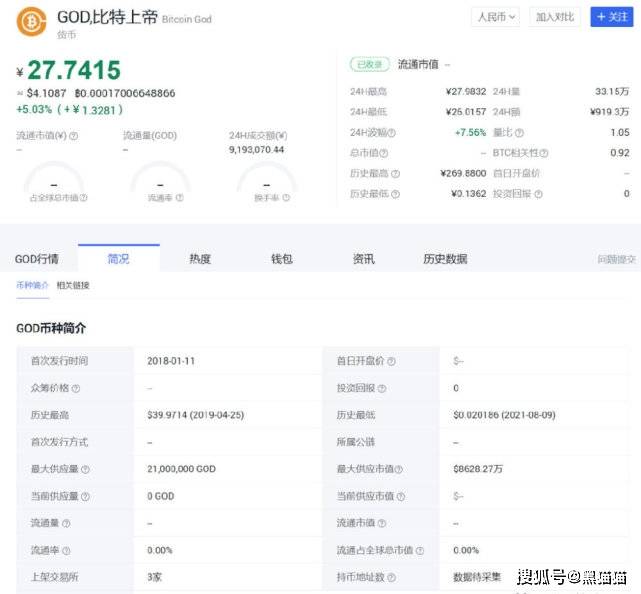The height and width of the screenshot is (594, 641).
Task: Open the 资讯 tab
Action: click(x=363, y=259)
